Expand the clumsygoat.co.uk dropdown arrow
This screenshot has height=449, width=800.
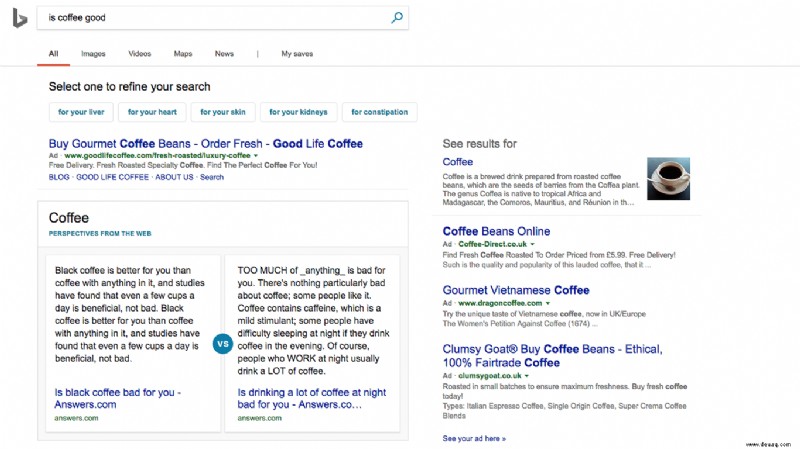(527, 376)
